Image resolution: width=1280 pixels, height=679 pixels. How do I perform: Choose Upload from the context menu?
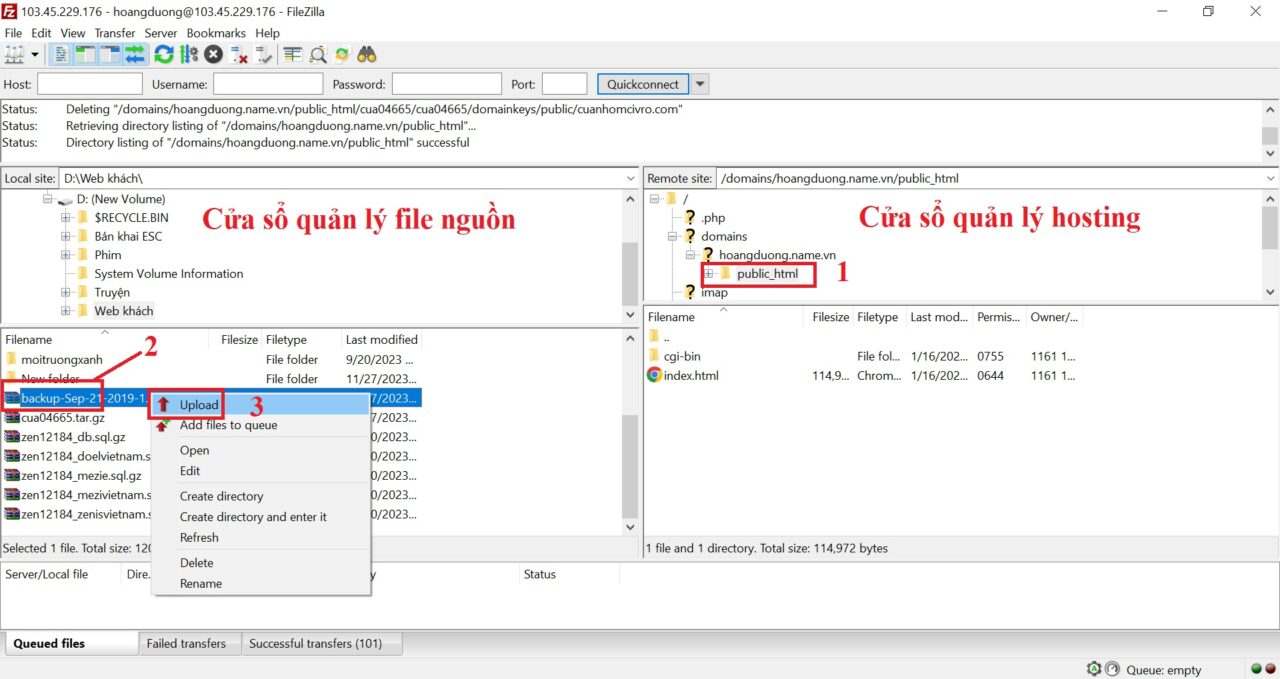(x=262, y=405)
